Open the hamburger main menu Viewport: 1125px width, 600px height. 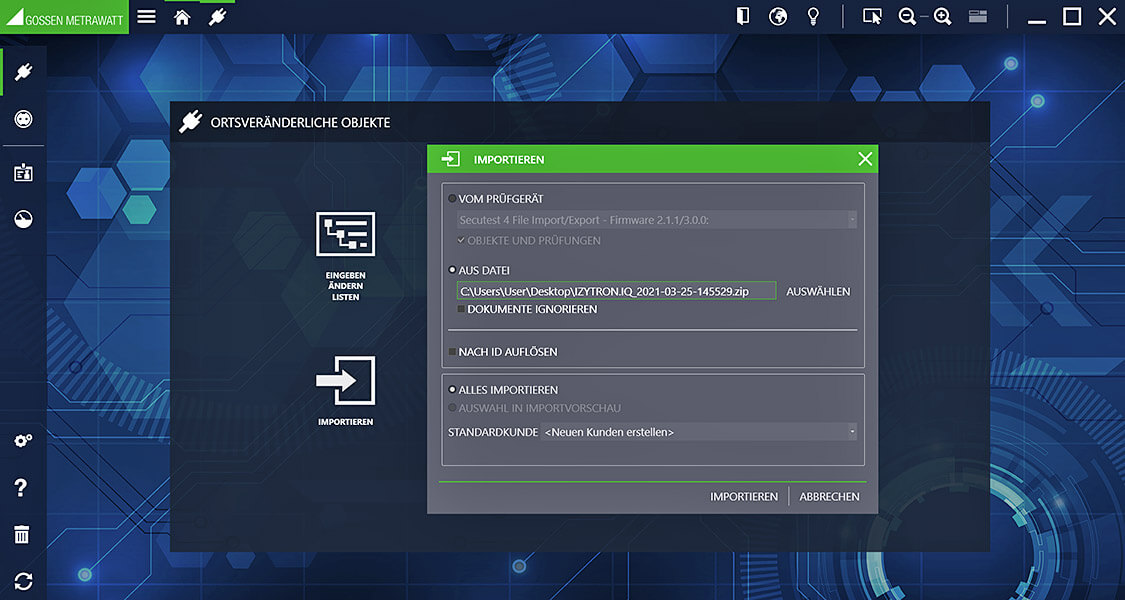coord(146,17)
